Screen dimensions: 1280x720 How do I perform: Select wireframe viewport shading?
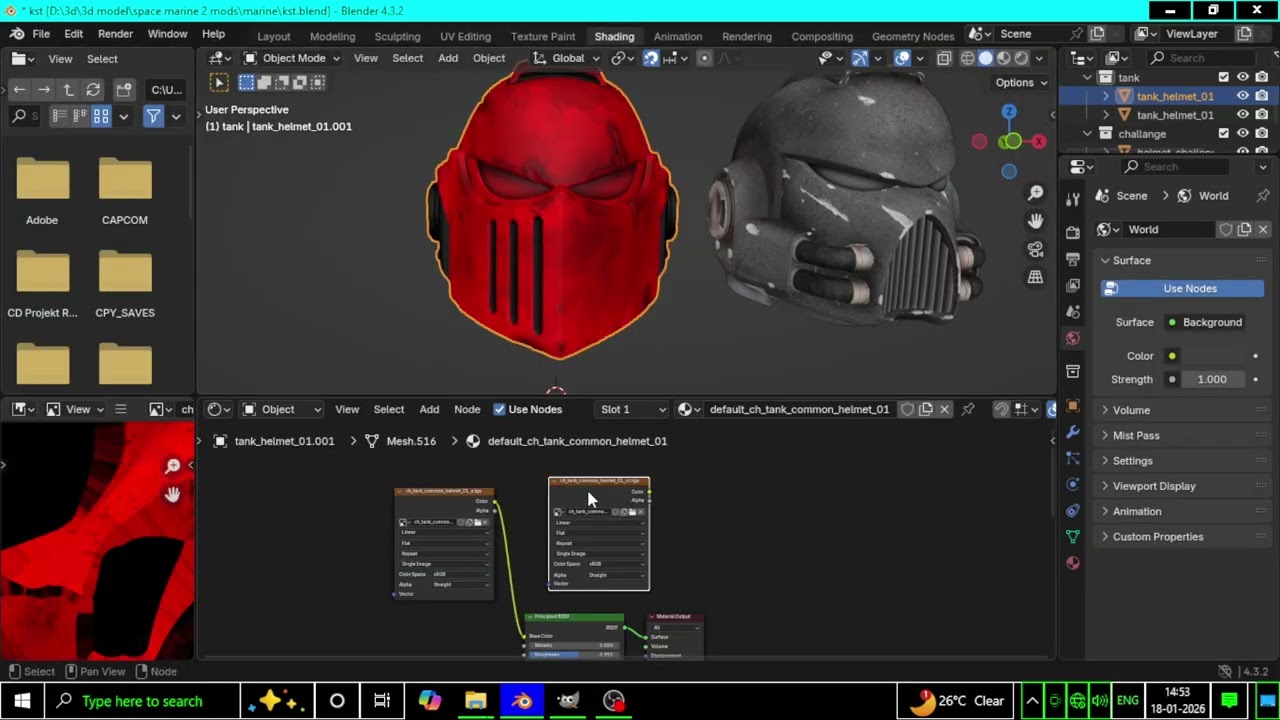(x=967, y=58)
